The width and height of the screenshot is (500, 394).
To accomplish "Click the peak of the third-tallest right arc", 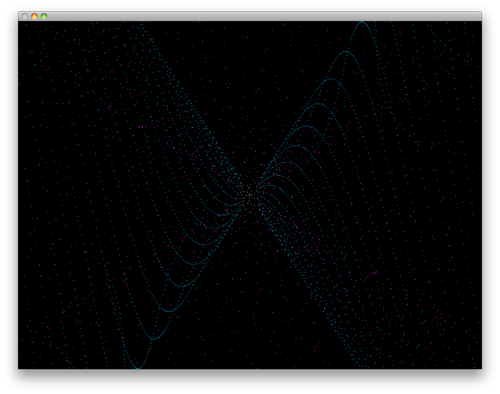I will coord(331,79).
